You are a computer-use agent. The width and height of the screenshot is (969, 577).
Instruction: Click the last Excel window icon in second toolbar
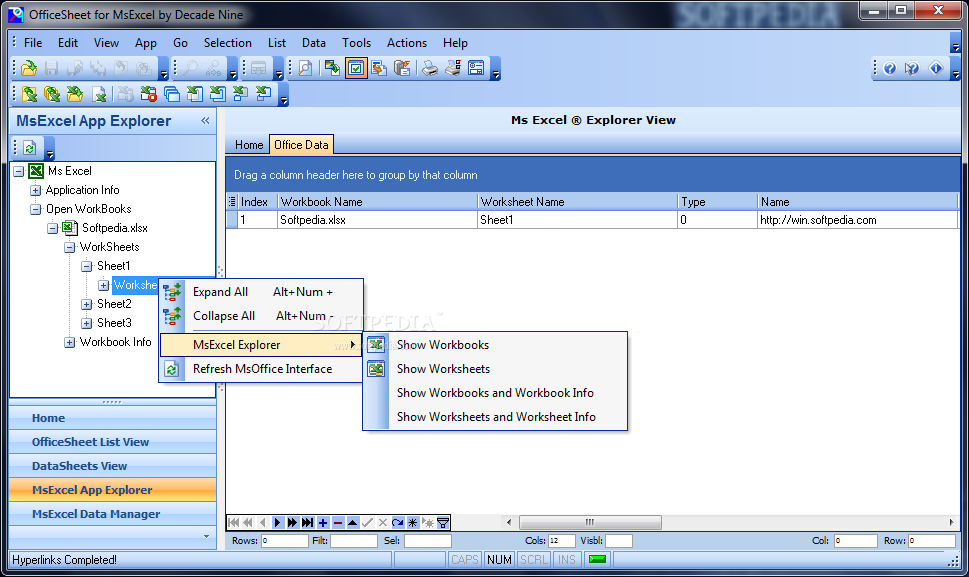[264, 94]
